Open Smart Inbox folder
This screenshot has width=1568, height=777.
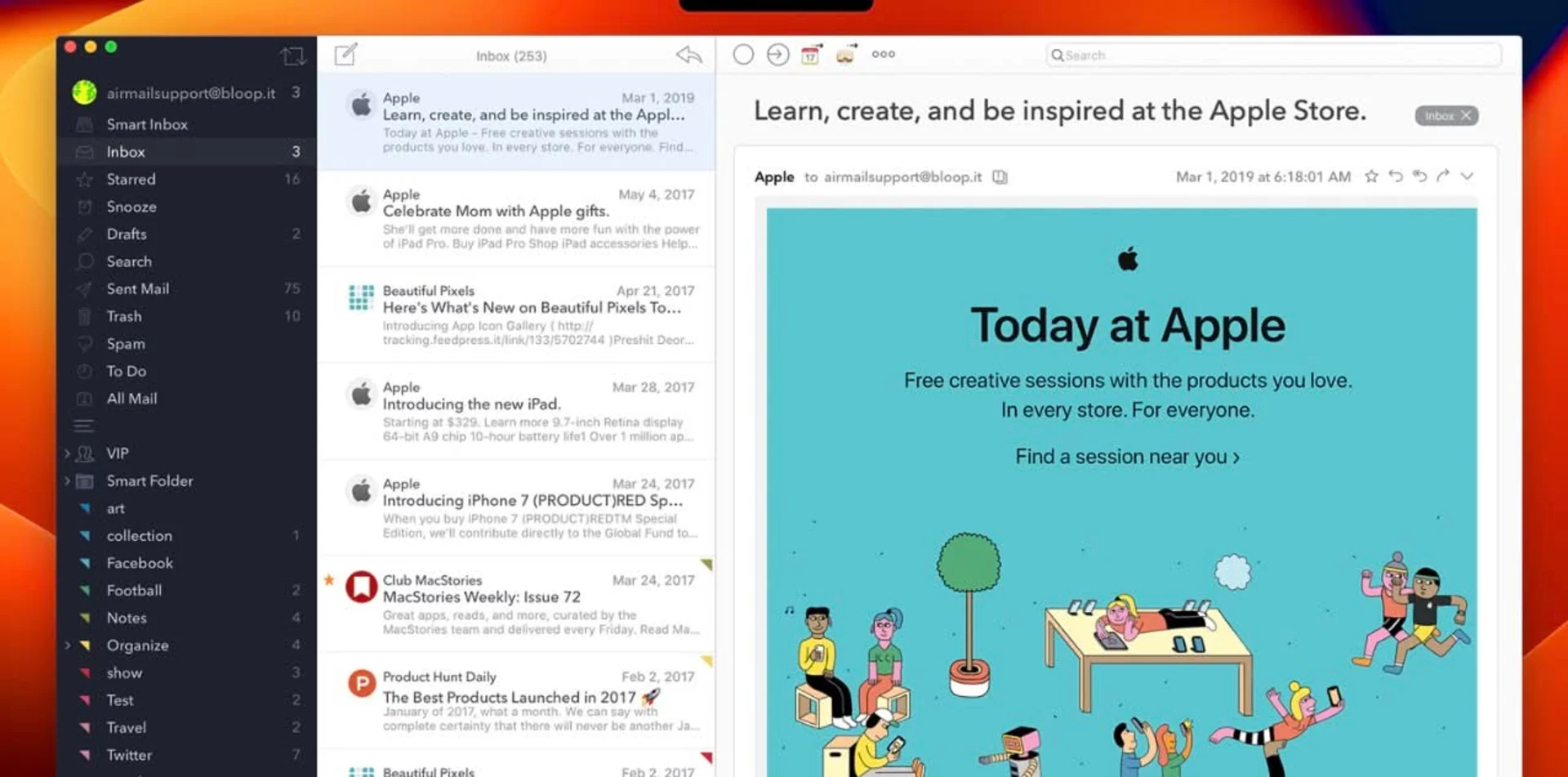pyautogui.click(x=186, y=124)
